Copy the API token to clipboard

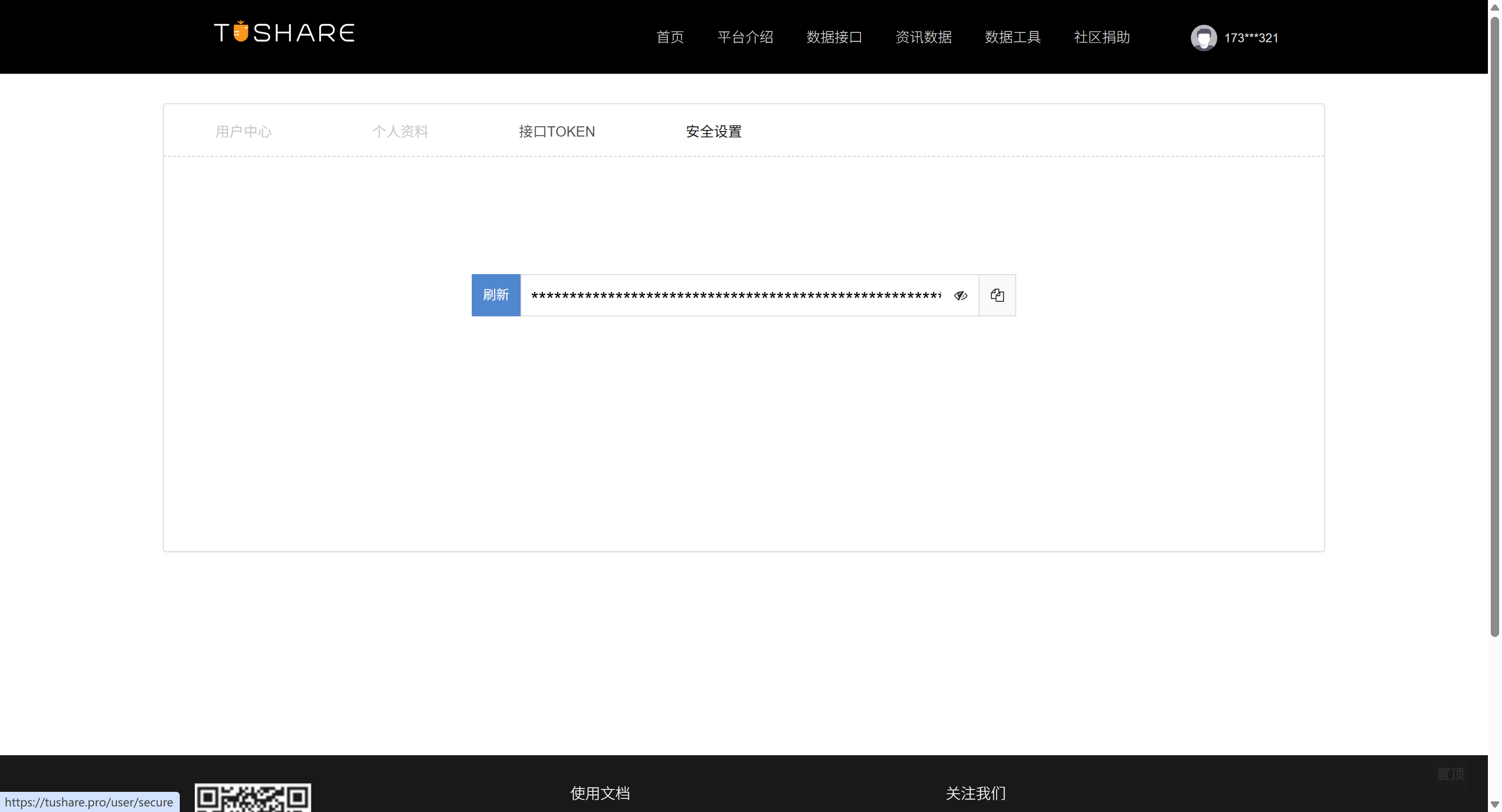996,295
